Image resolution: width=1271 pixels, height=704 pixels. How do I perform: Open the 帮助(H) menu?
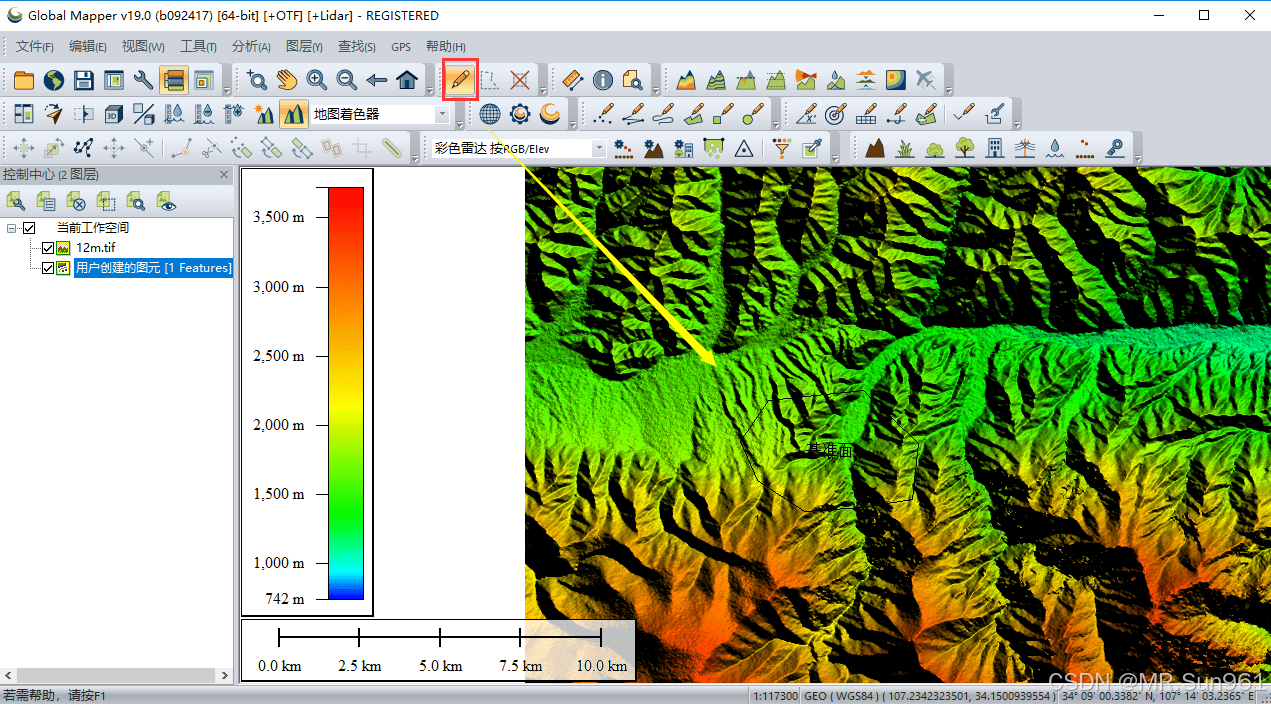pyautogui.click(x=446, y=46)
